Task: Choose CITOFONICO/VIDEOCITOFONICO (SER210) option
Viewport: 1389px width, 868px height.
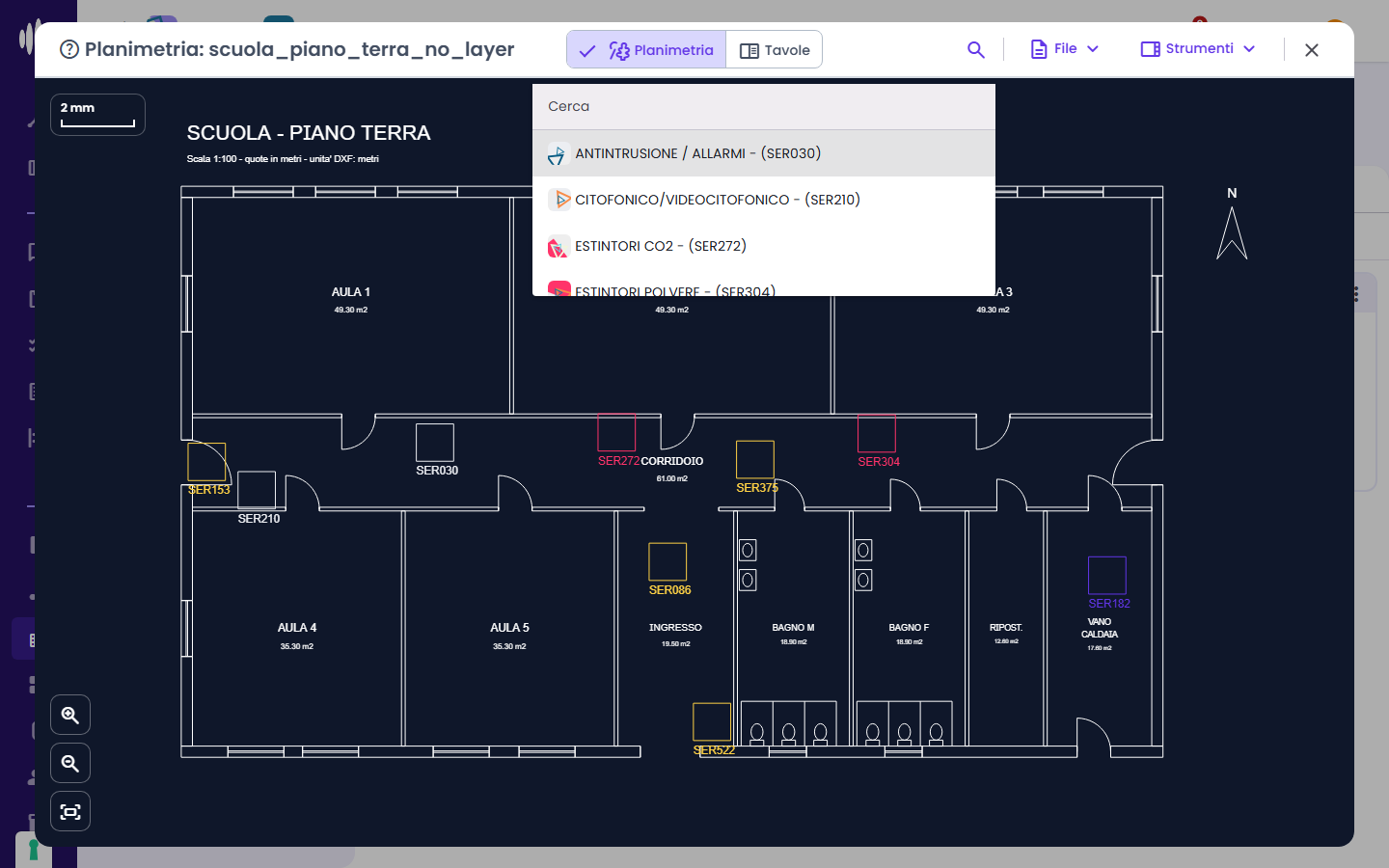Action: point(764,200)
